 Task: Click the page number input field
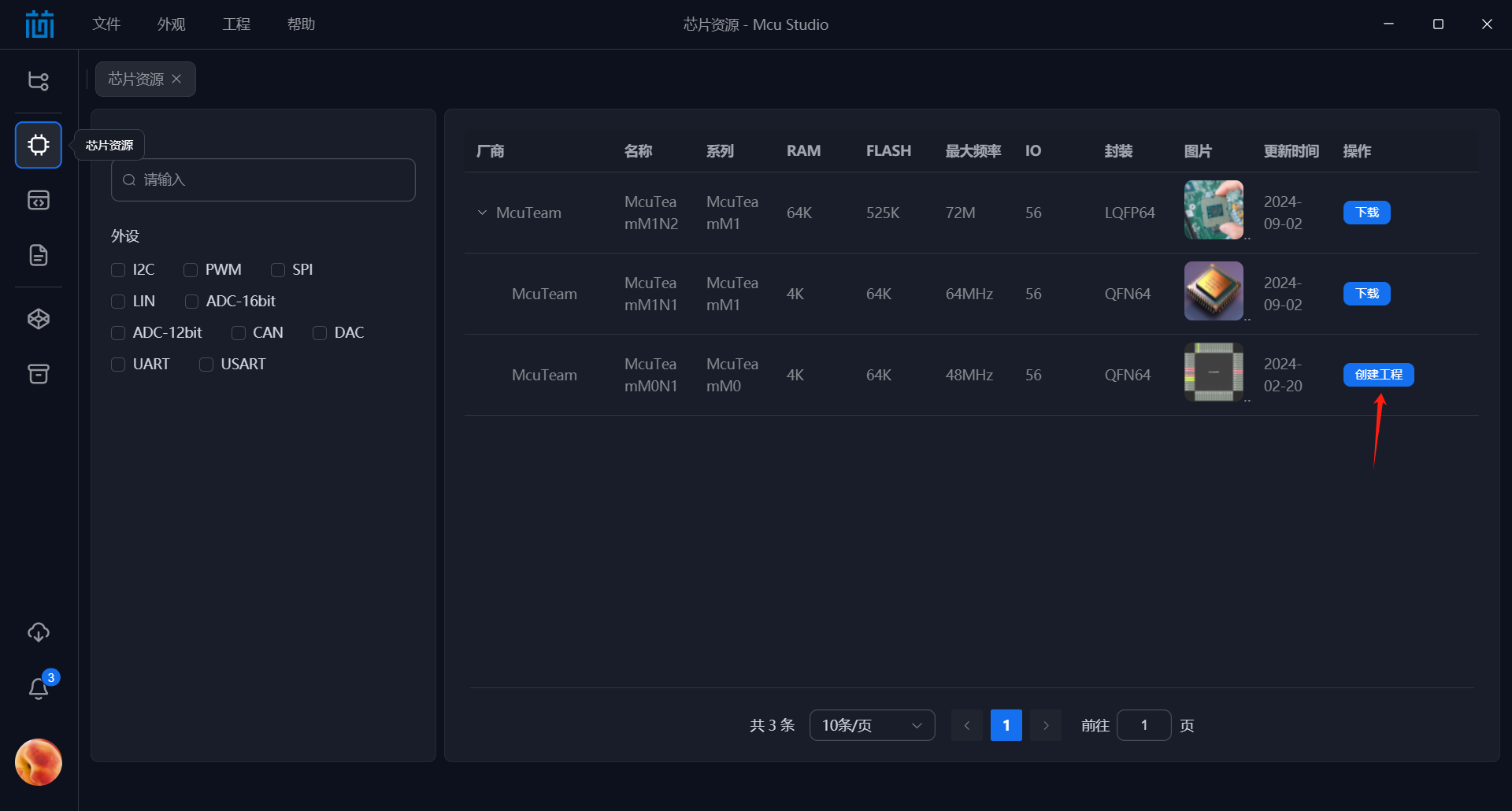(x=1144, y=725)
